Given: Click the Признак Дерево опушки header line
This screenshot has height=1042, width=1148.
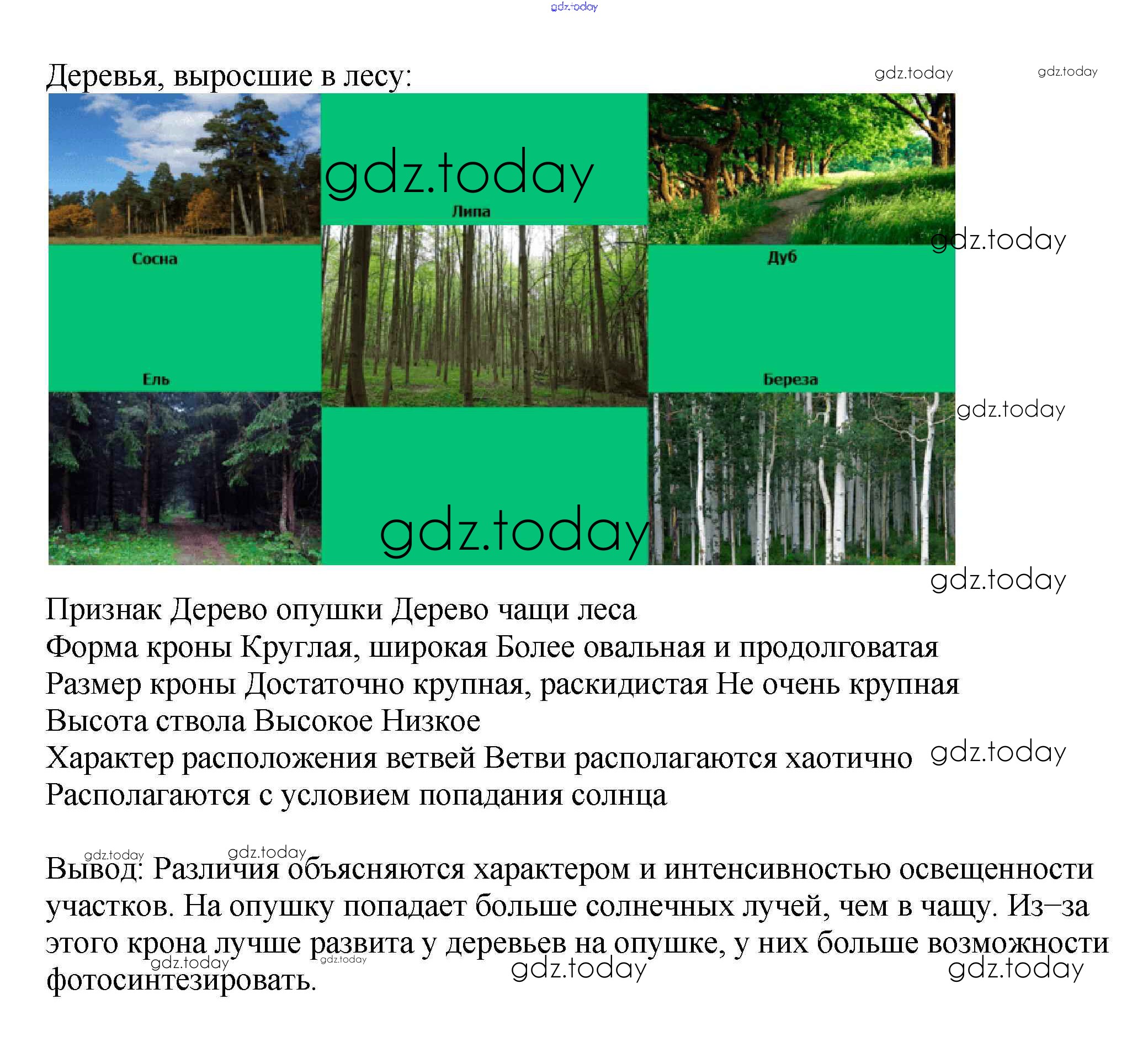Looking at the screenshot, I should point(341,610).
